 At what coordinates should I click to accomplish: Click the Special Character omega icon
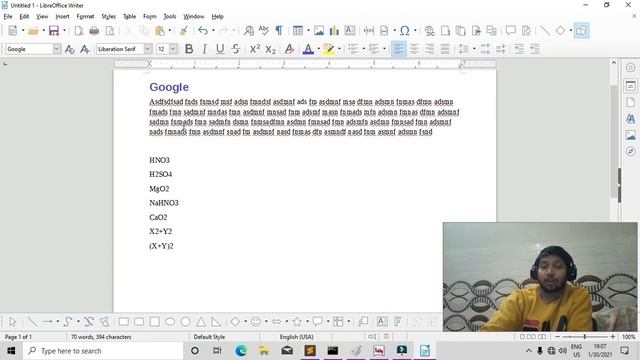point(404,31)
